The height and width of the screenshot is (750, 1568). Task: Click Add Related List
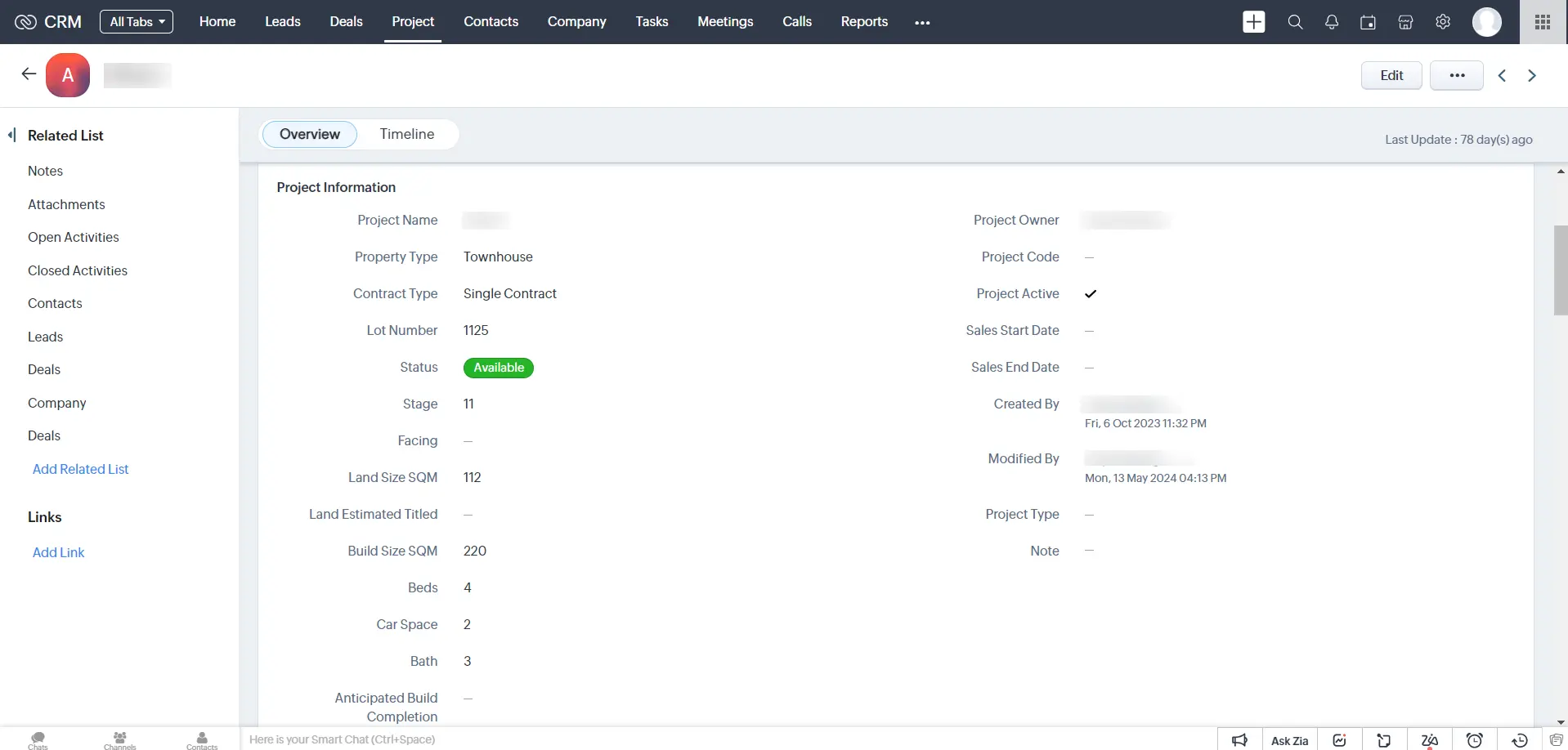pos(80,469)
